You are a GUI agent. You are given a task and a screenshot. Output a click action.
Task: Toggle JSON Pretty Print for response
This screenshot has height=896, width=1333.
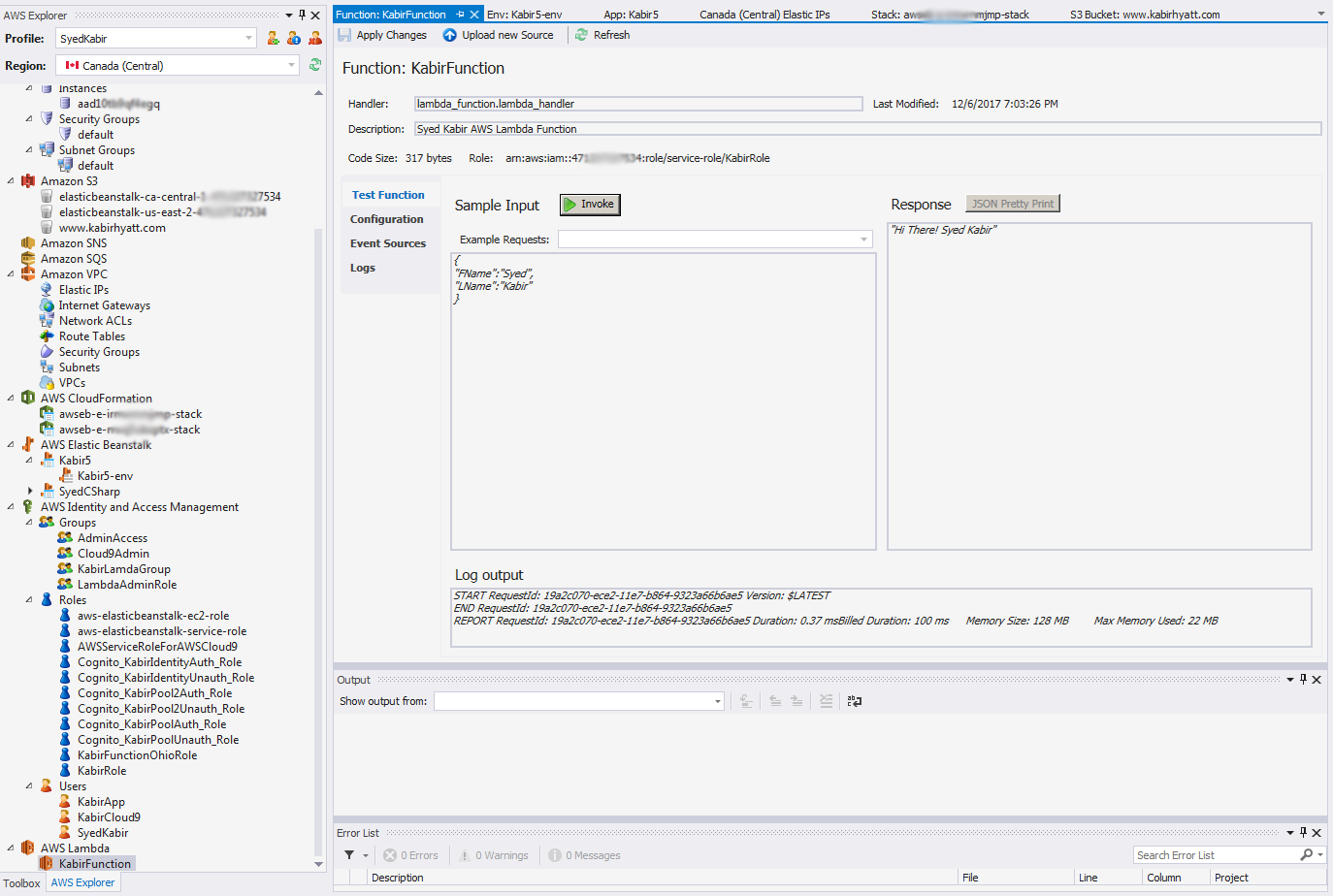tap(1013, 204)
